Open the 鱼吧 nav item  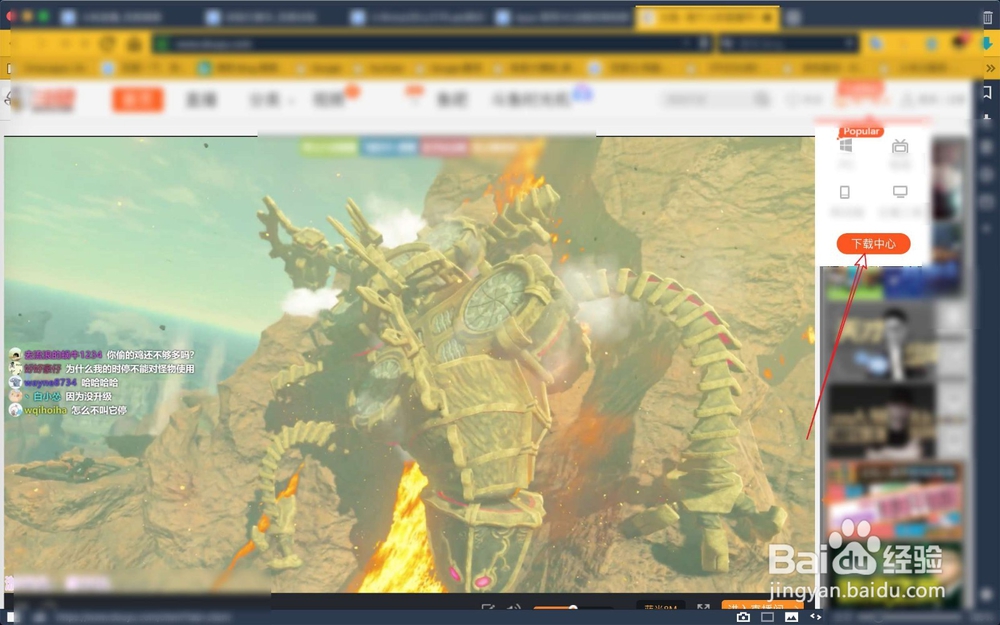tap(452, 99)
